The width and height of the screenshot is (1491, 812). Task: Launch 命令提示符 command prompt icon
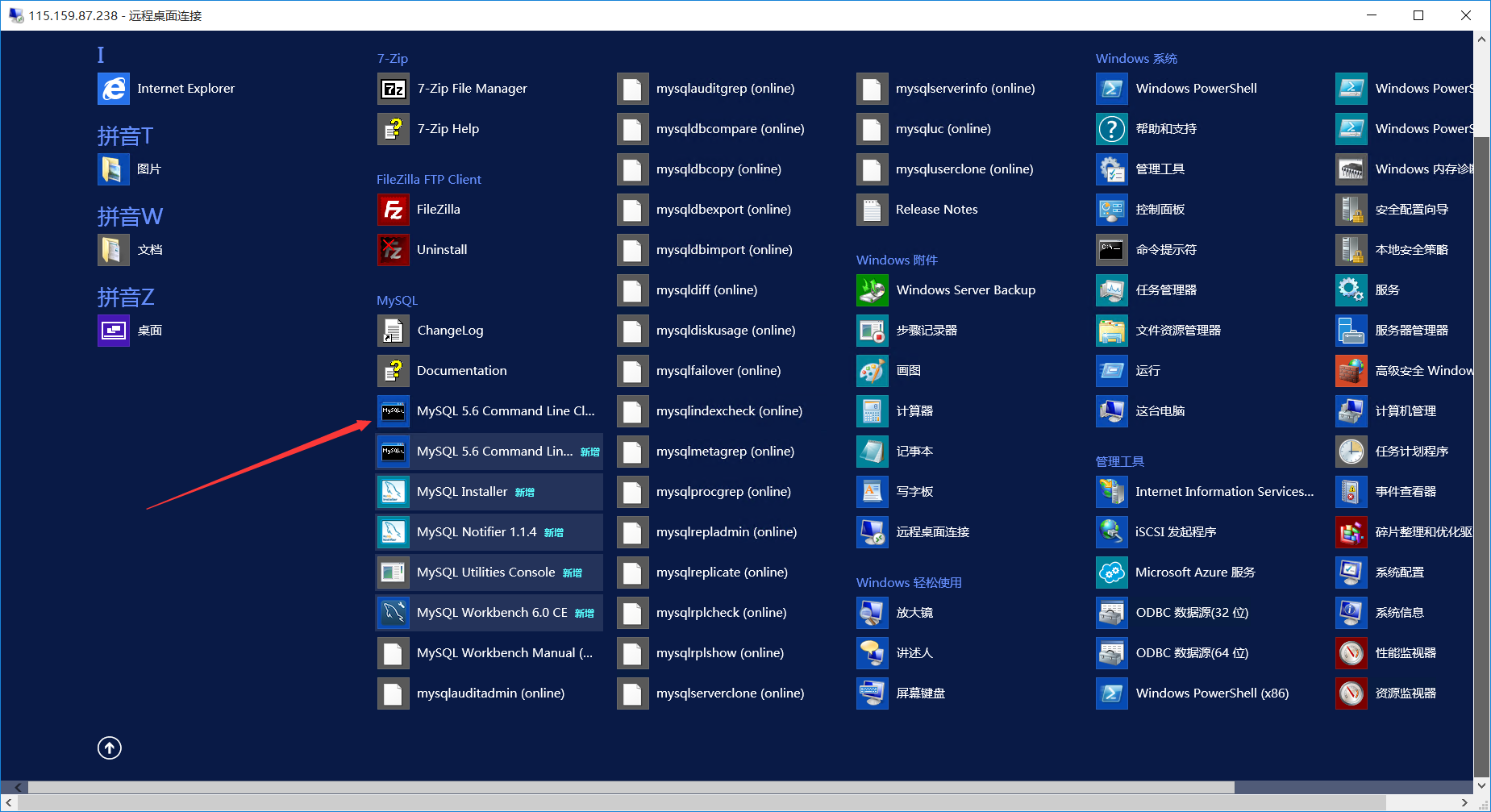(x=1112, y=250)
